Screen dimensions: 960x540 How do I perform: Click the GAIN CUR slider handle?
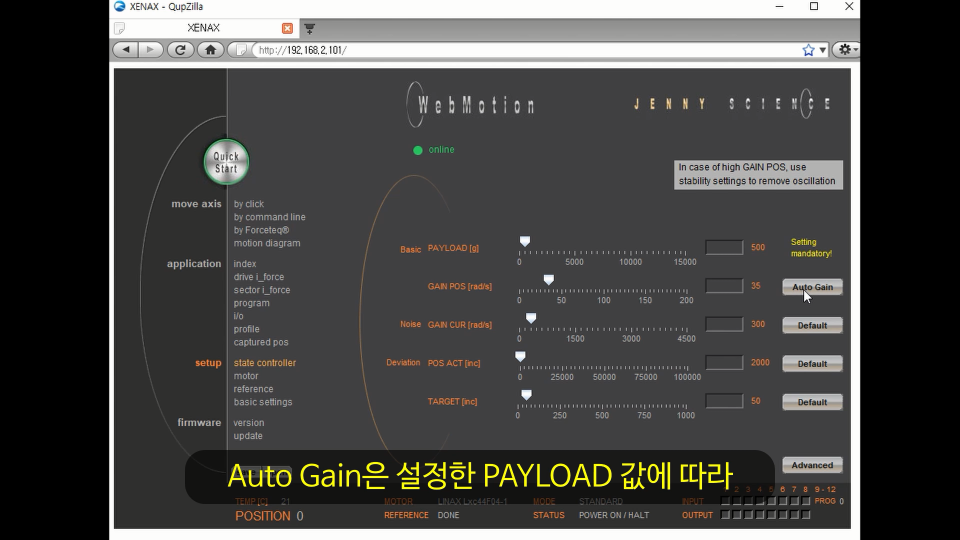531,318
